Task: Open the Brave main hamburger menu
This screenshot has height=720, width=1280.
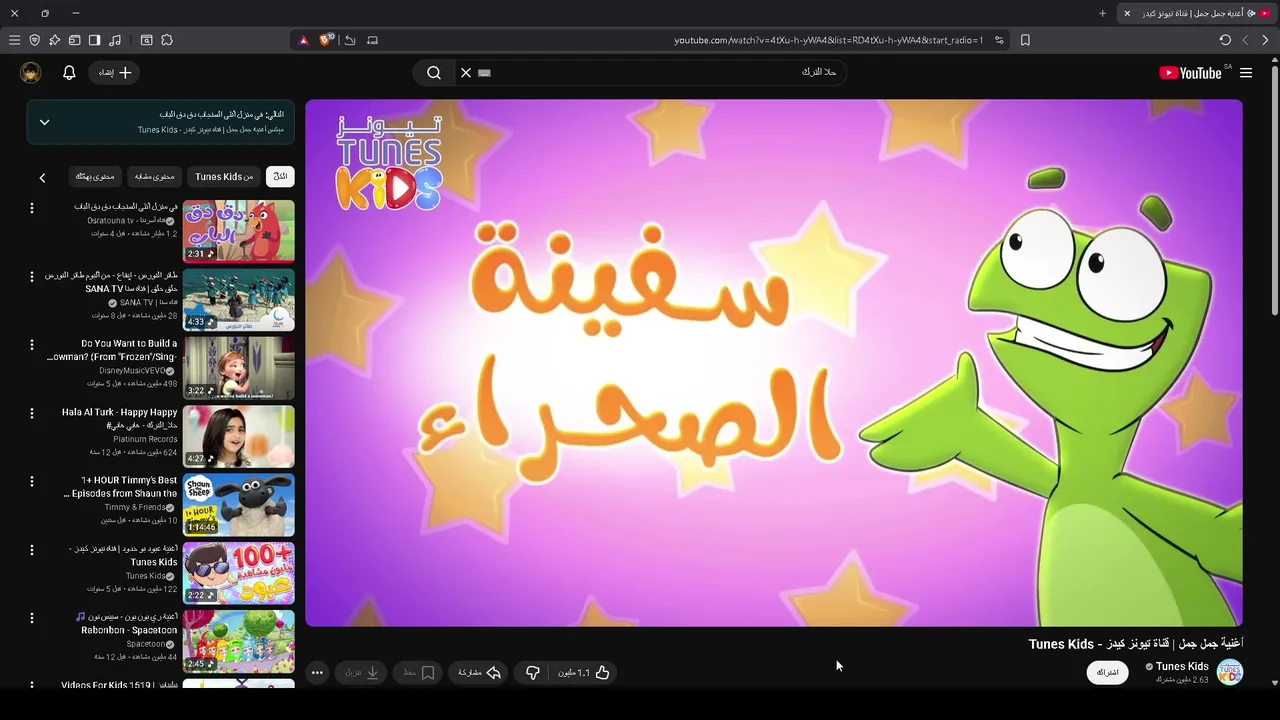Action: [x=14, y=40]
